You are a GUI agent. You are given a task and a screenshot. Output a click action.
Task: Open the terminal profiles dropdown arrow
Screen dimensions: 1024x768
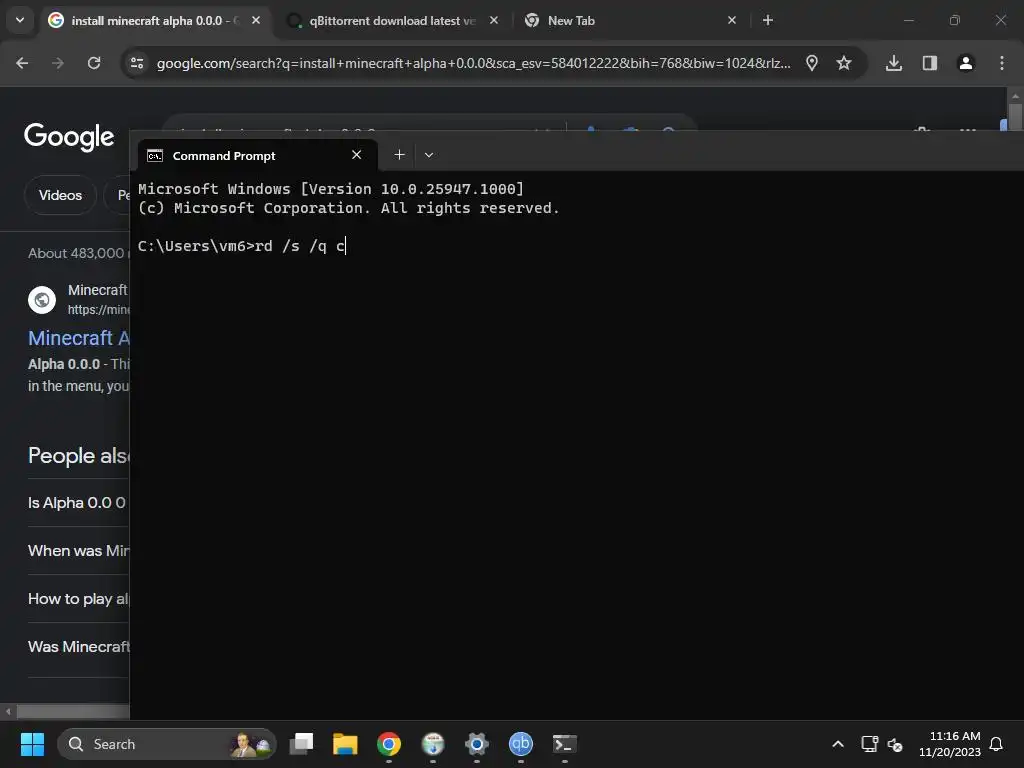click(429, 155)
